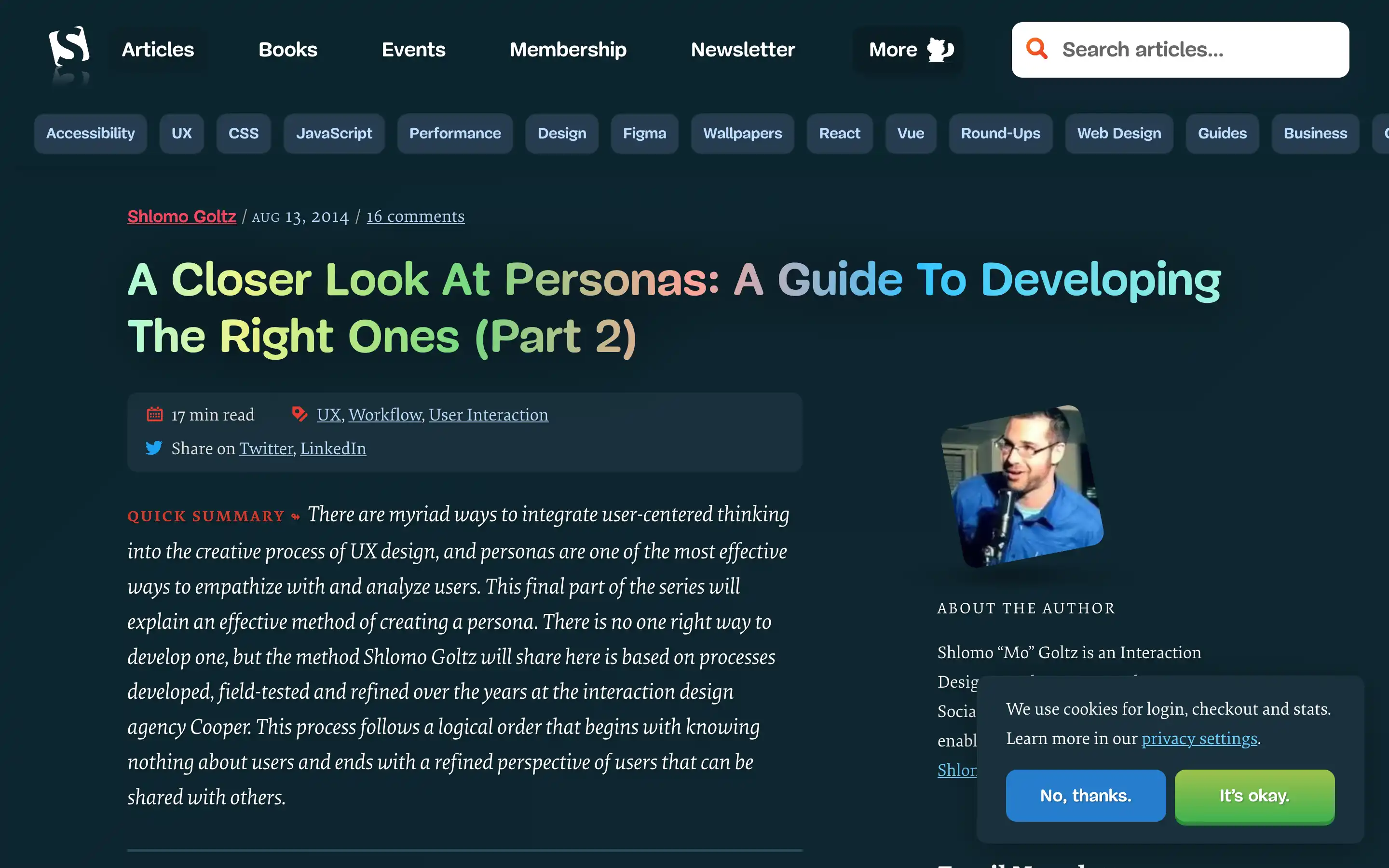Share the article on LinkedIn link
1389x868 pixels.
[333, 448]
